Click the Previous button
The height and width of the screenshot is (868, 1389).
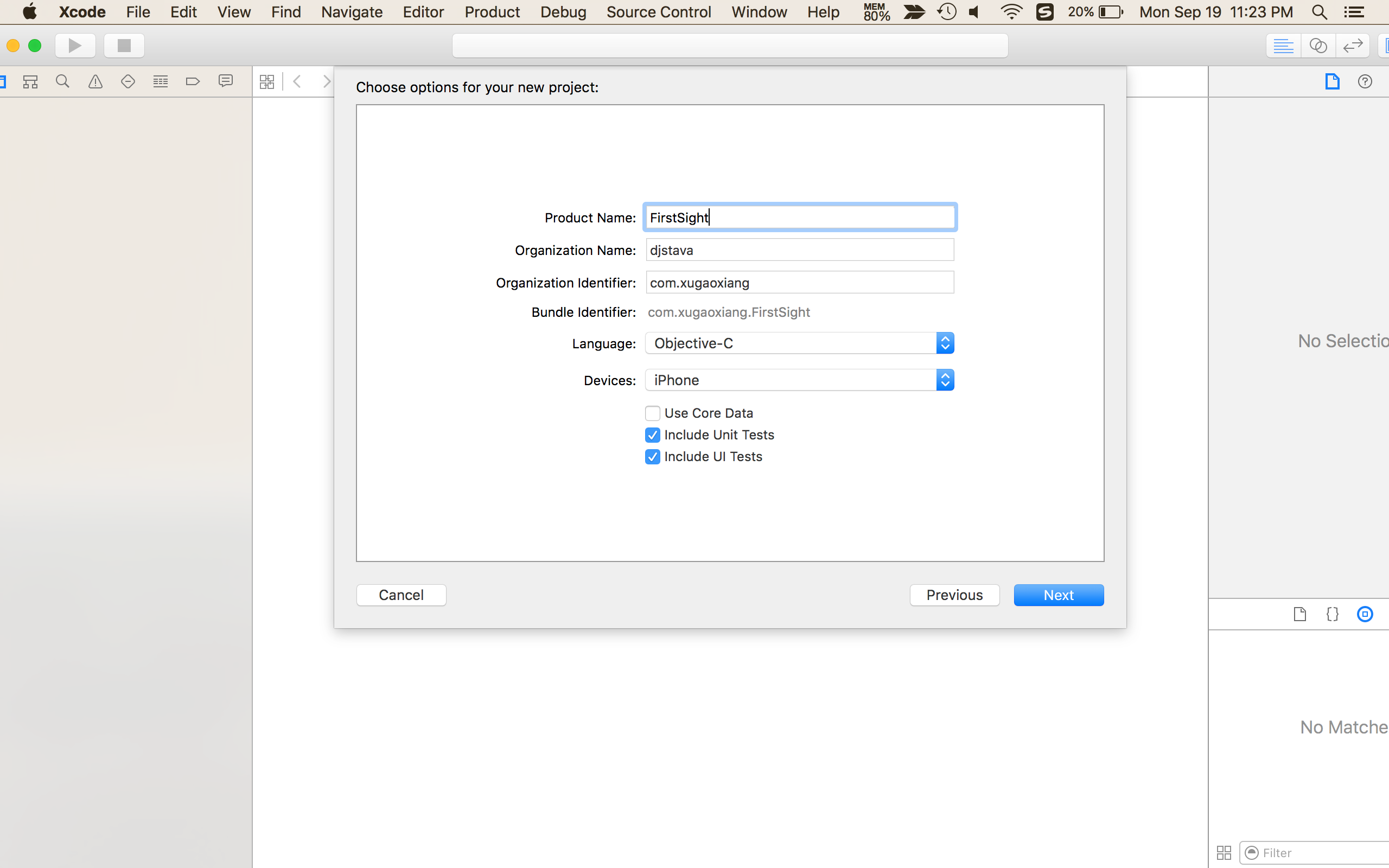(x=954, y=595)
